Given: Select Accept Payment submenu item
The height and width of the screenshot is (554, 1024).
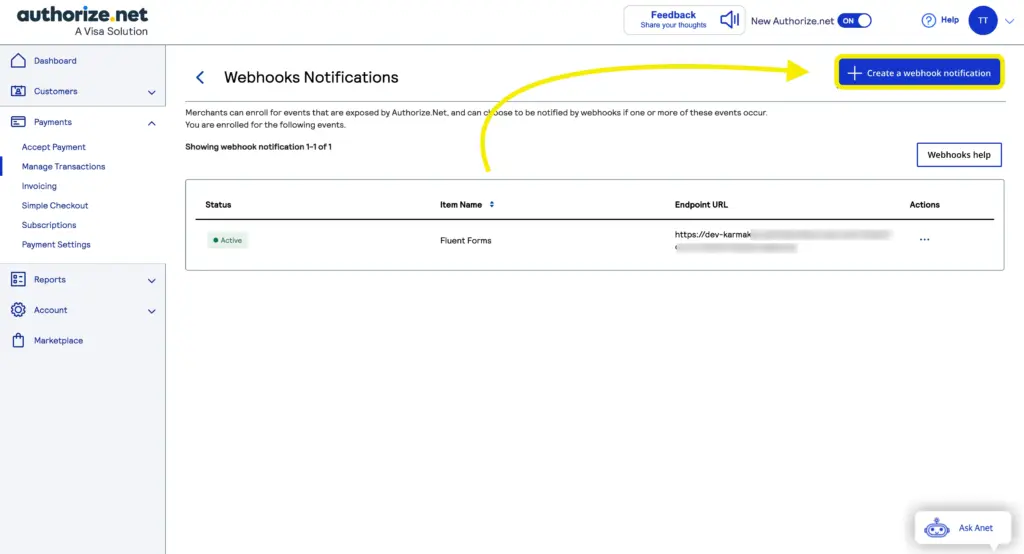Looking at the screenshot, I should (54, 147).
